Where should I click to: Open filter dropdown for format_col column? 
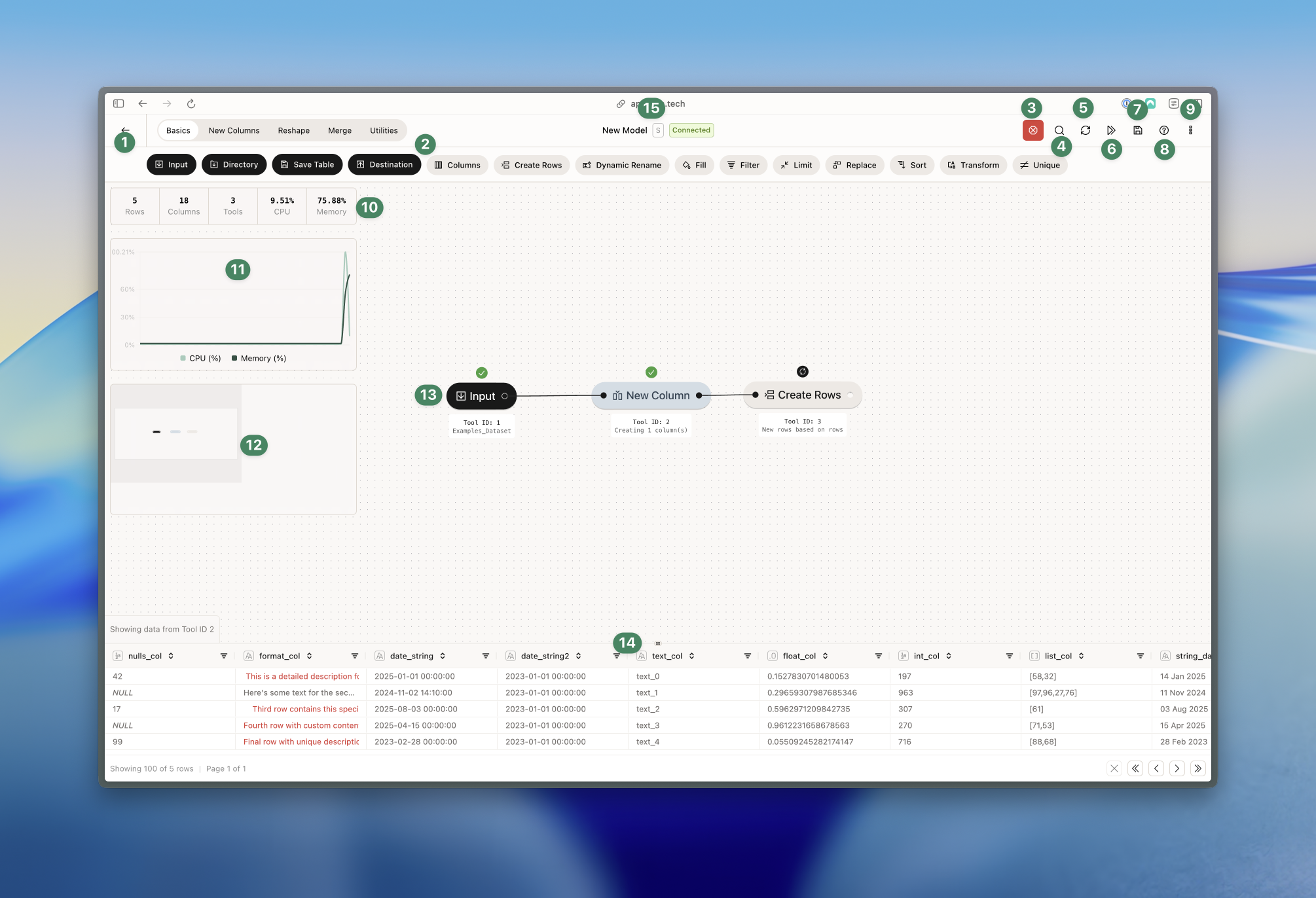click(354, 656)
